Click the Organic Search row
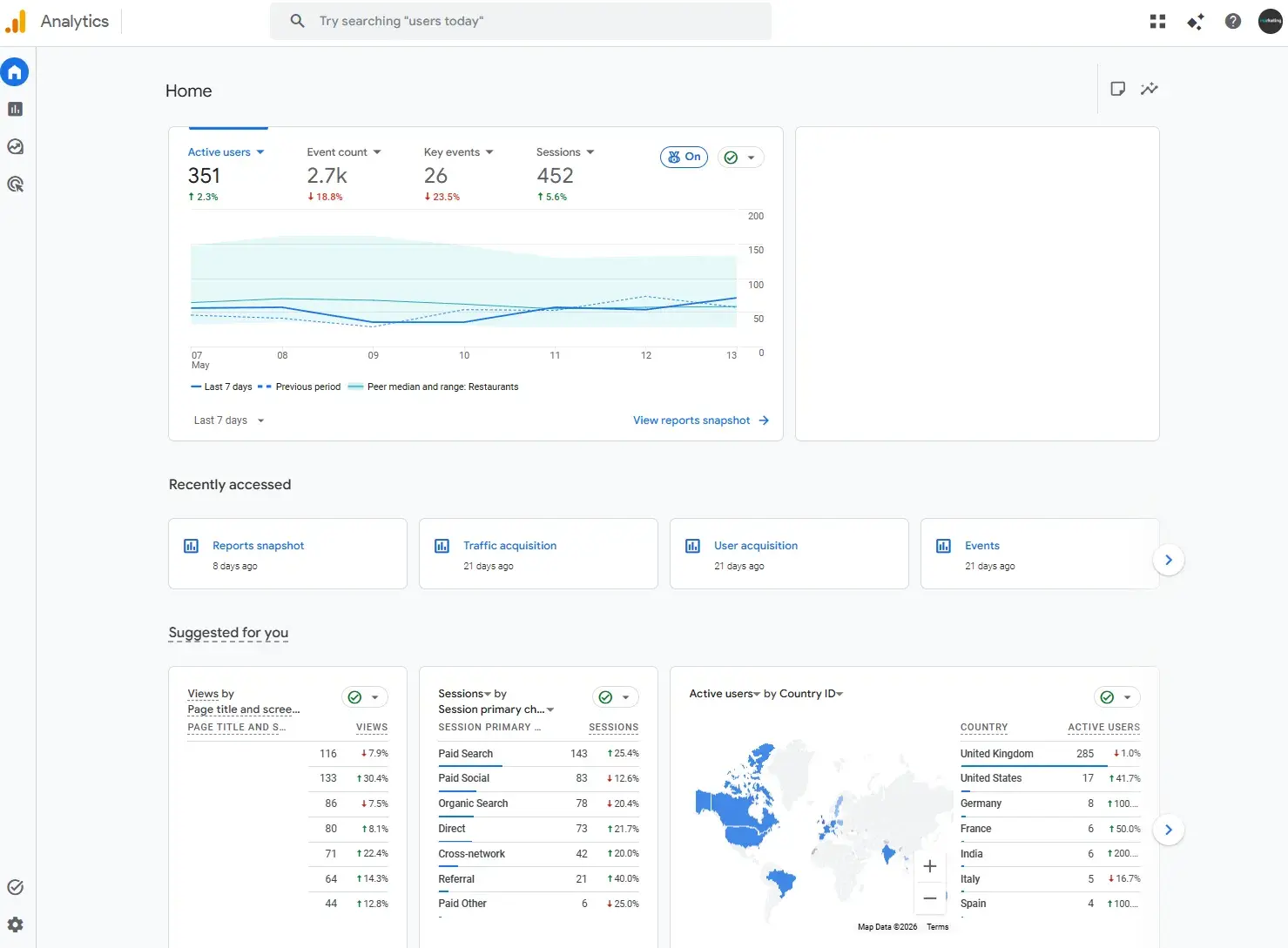 tap(538, 803)
